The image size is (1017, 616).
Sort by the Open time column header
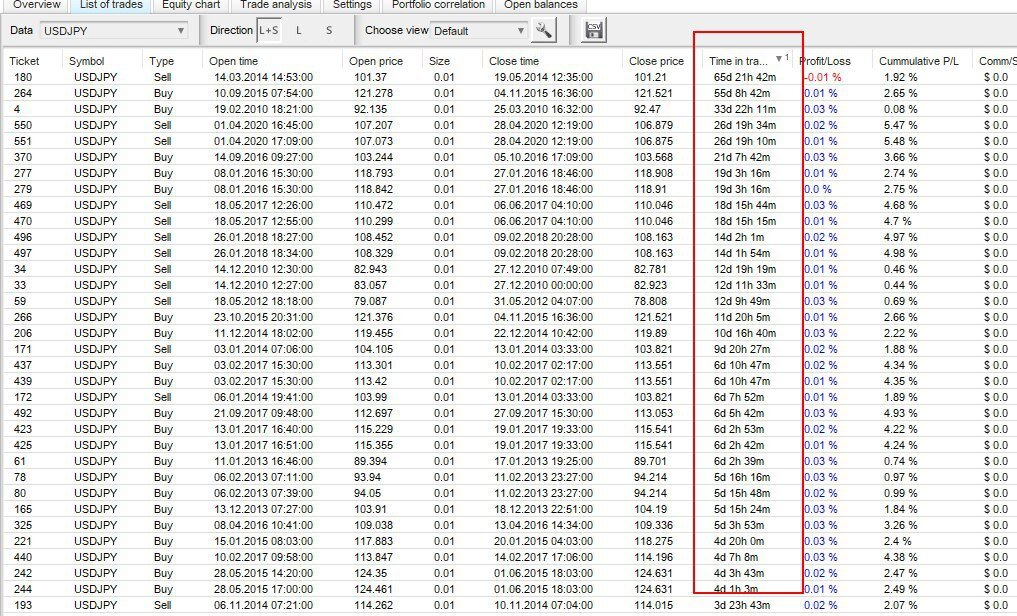pos(233,61)
